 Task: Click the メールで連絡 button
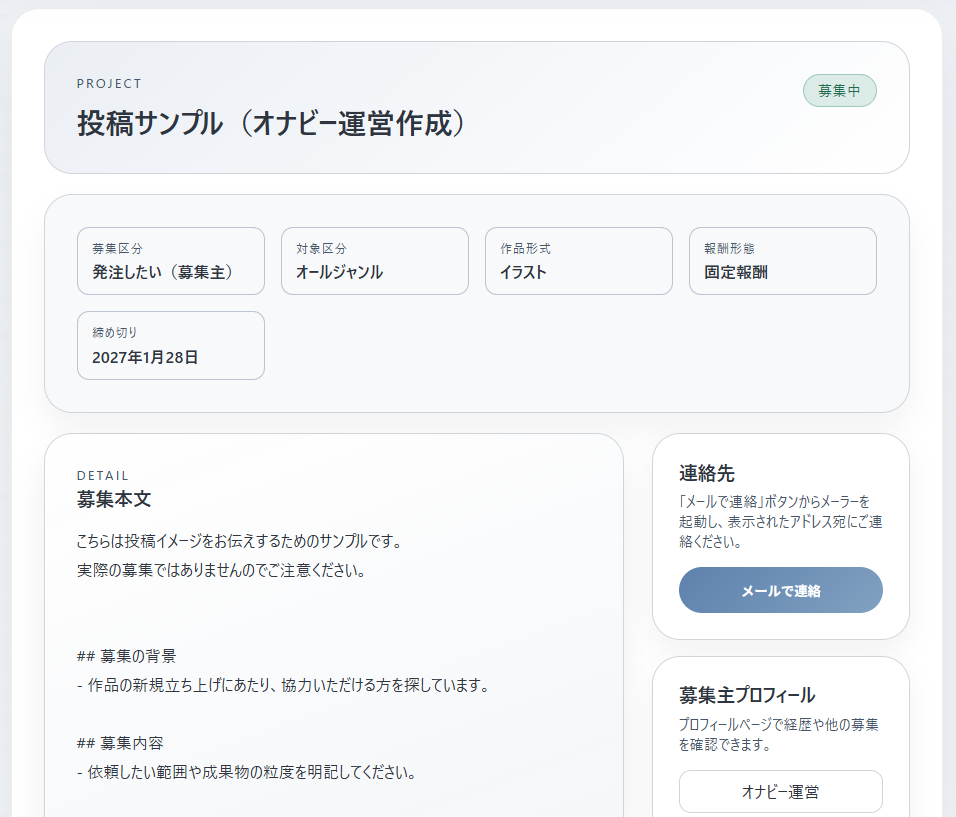[780, 590]
